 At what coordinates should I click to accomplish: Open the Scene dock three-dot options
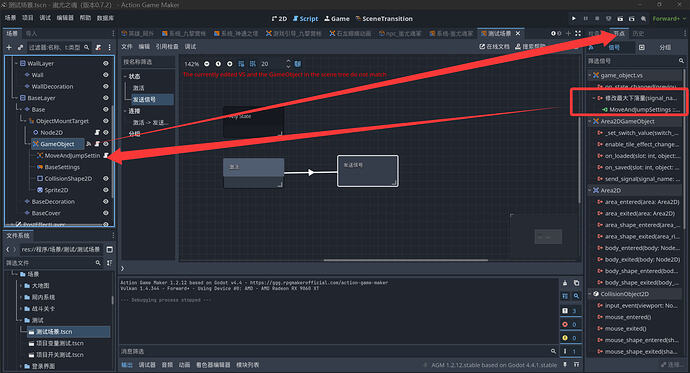(x=110, y=47)
